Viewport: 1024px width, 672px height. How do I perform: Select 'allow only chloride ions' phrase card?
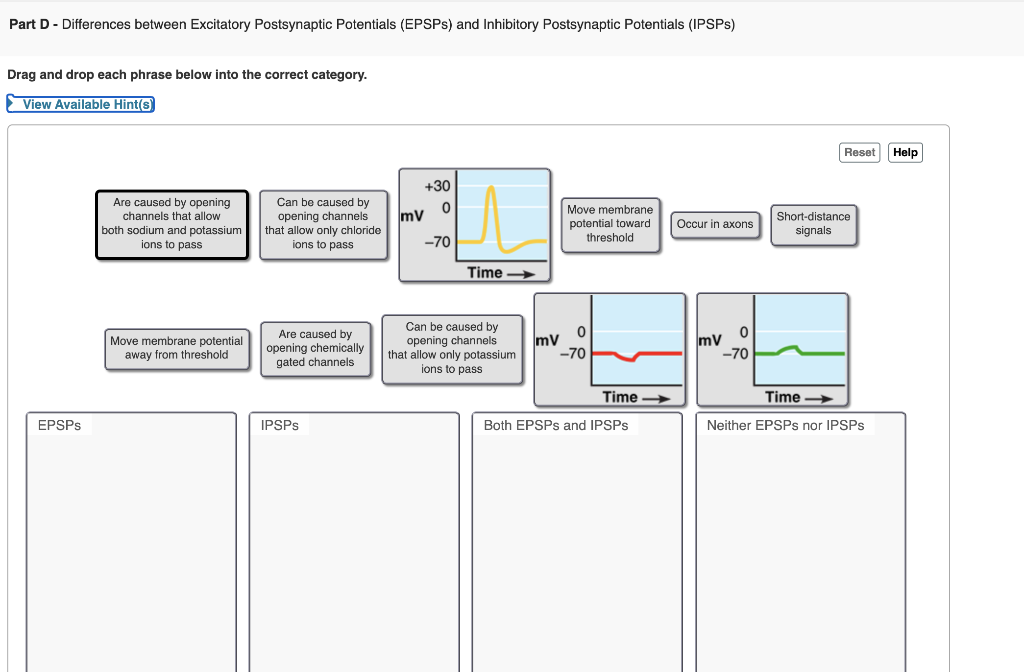[x=323, y=225]
